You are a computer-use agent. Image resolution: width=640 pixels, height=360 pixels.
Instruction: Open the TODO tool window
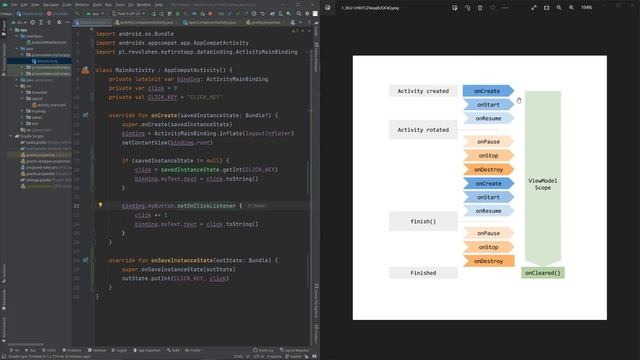[49, 350]
